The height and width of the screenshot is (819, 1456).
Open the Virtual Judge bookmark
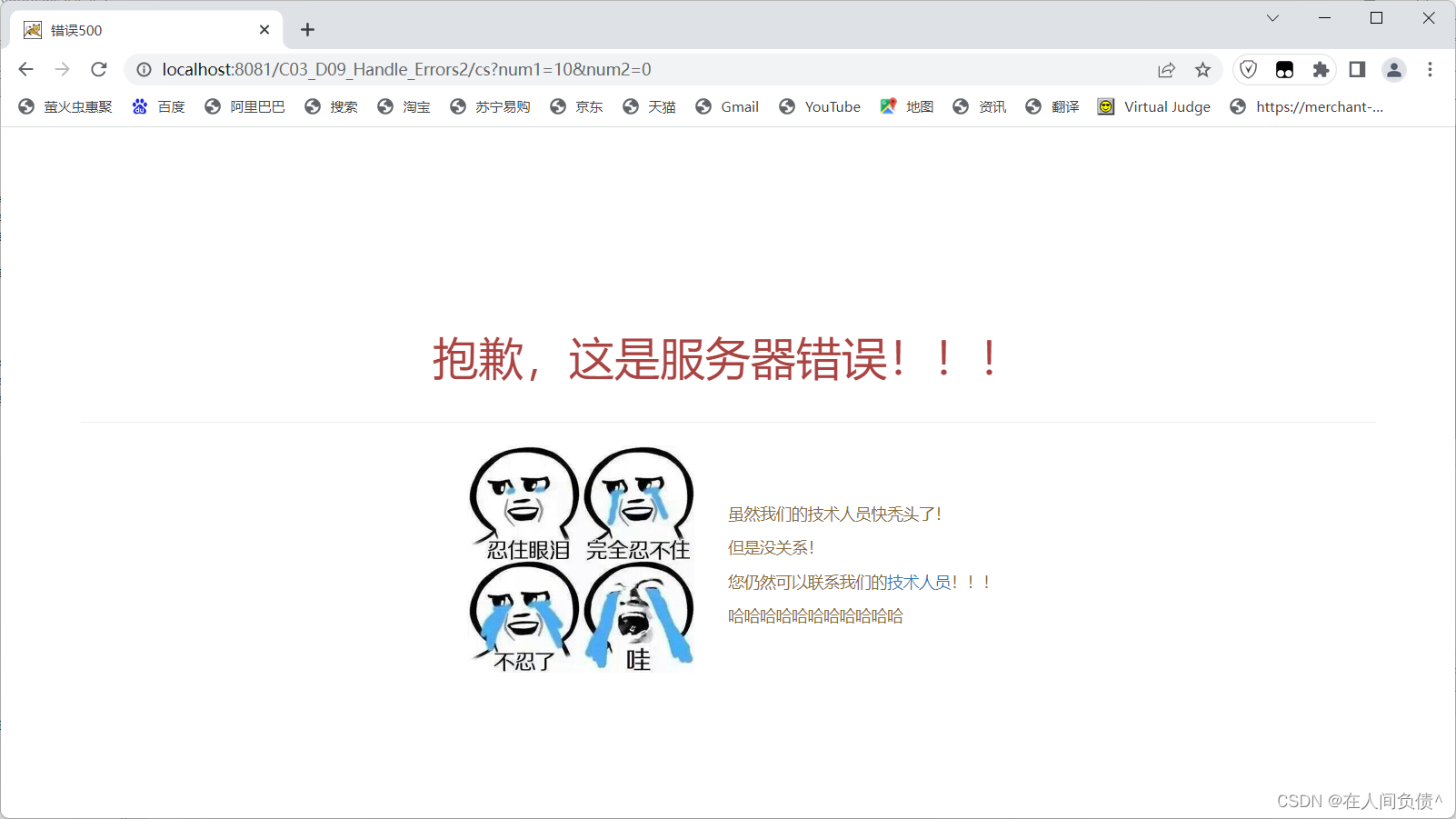pyautogui.click(x=1154, y=107)
